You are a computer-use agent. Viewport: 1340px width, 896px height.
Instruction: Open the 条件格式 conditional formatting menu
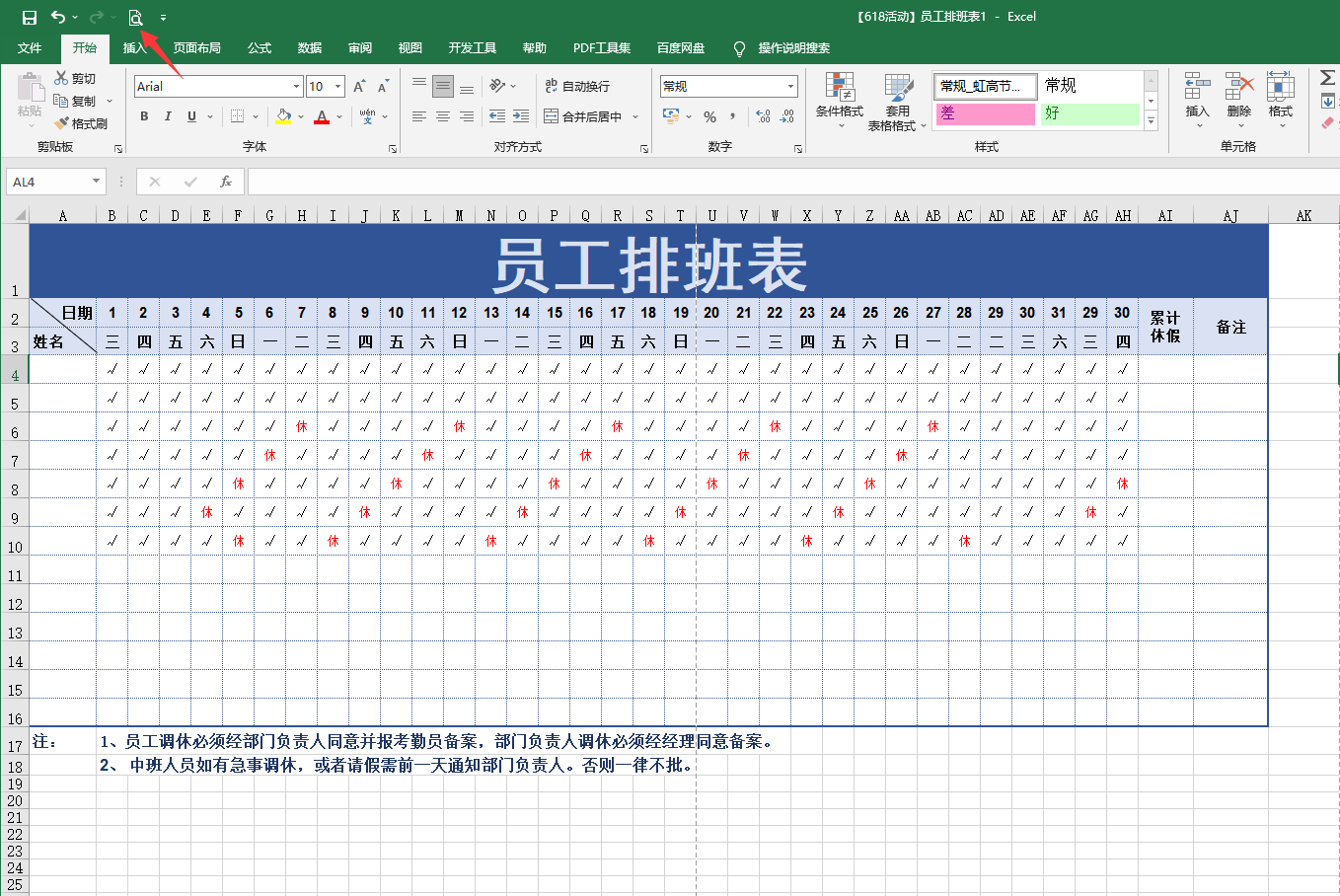point(840,101)
